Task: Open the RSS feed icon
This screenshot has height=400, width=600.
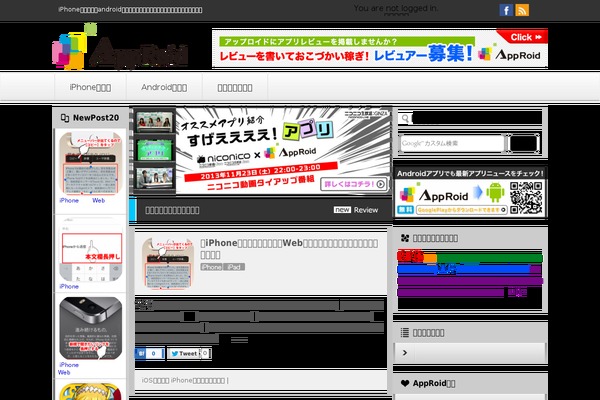Action: tap(522, 10)
